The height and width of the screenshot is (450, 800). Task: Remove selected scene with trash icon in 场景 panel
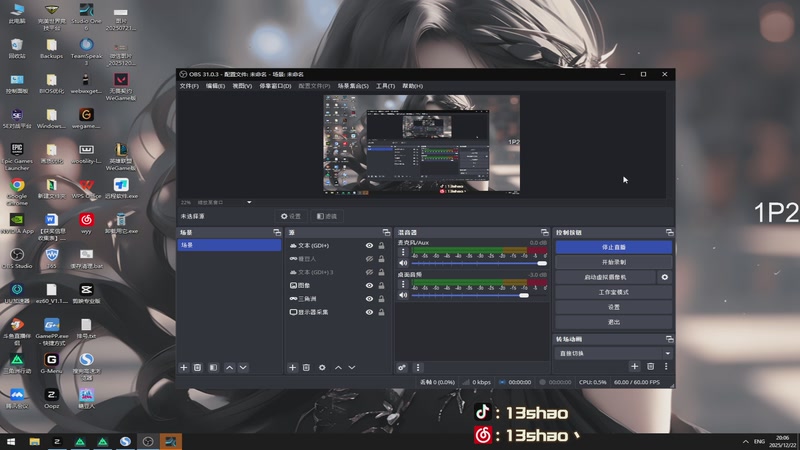click(x=197, y=367)
